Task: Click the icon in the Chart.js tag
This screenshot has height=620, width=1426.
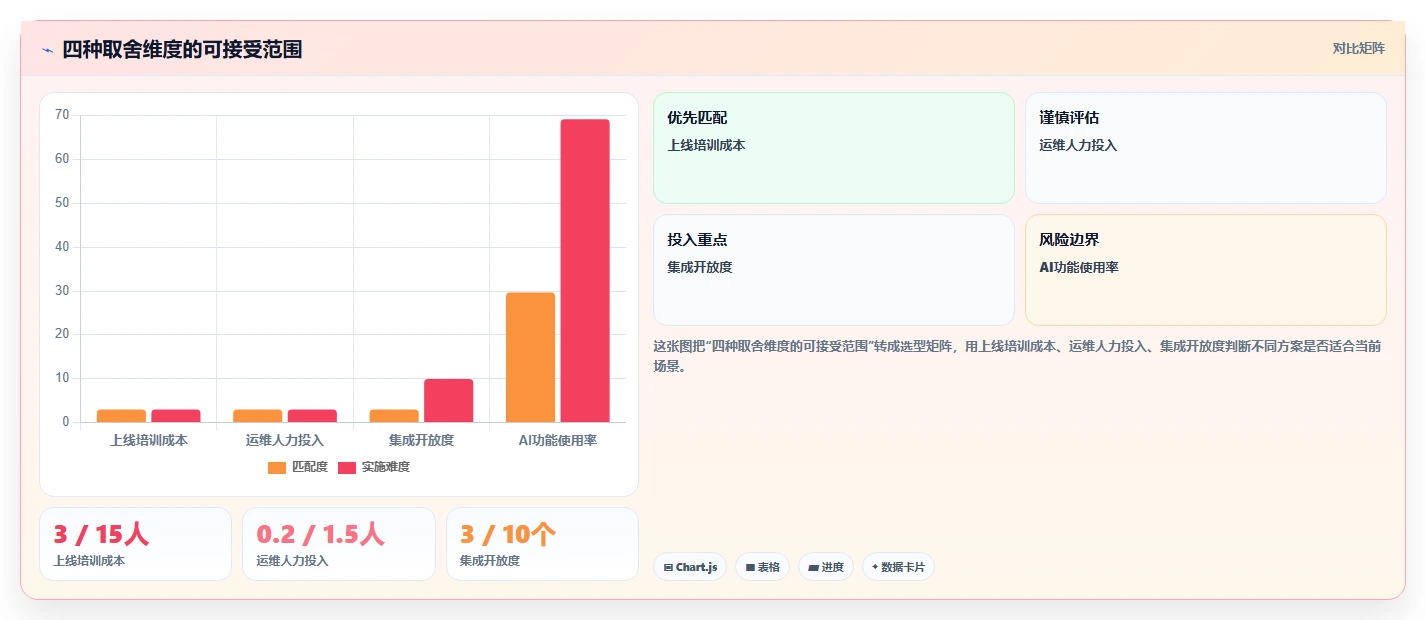Action: tap(668, 567)
